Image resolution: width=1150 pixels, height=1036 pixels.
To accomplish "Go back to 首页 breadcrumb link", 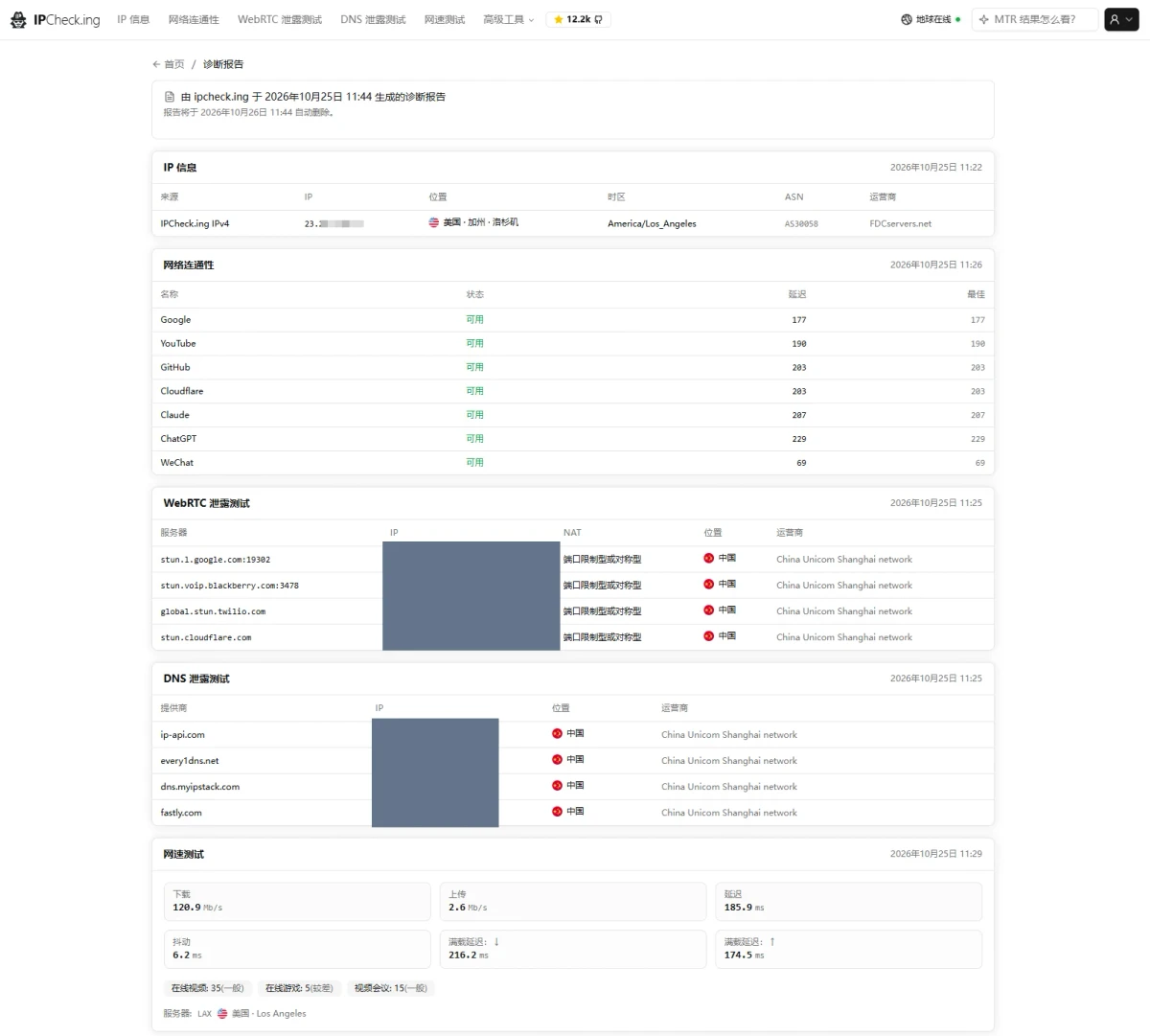I will (169, 64).
